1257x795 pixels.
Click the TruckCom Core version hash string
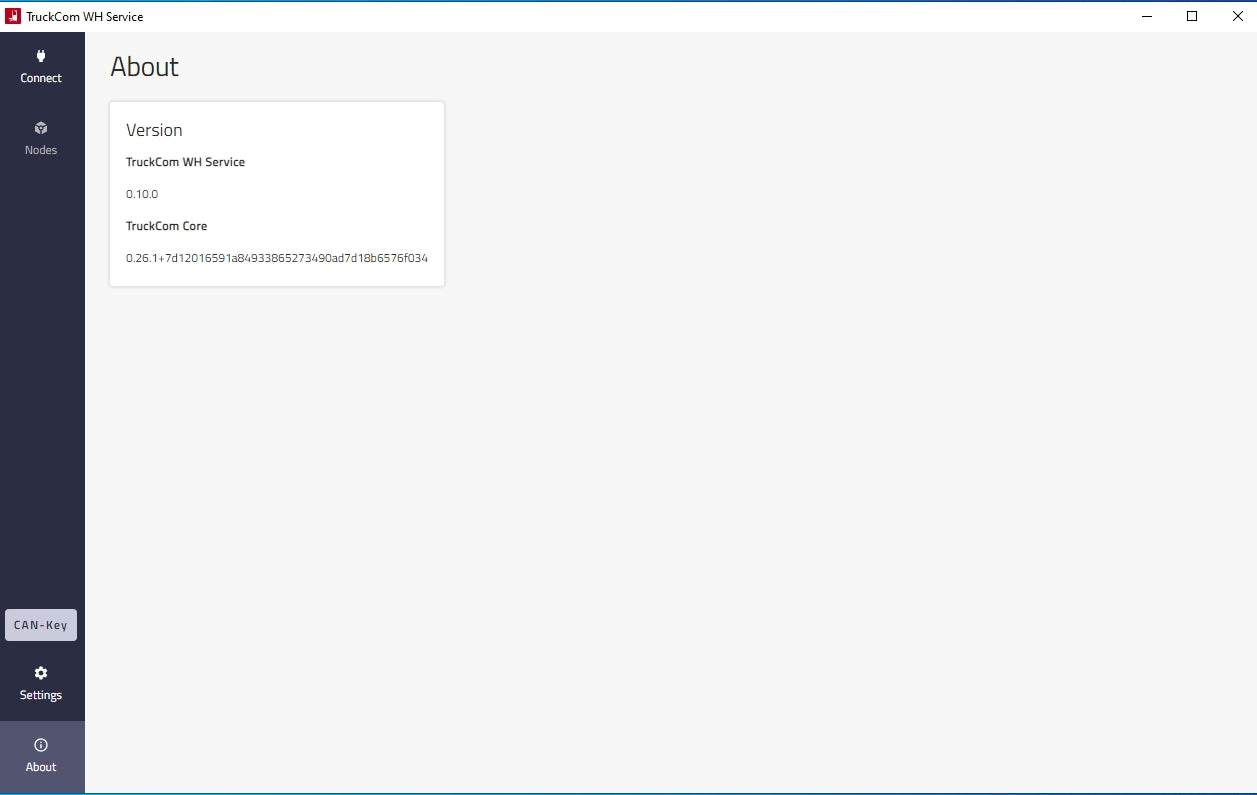[x=276, y=258]
